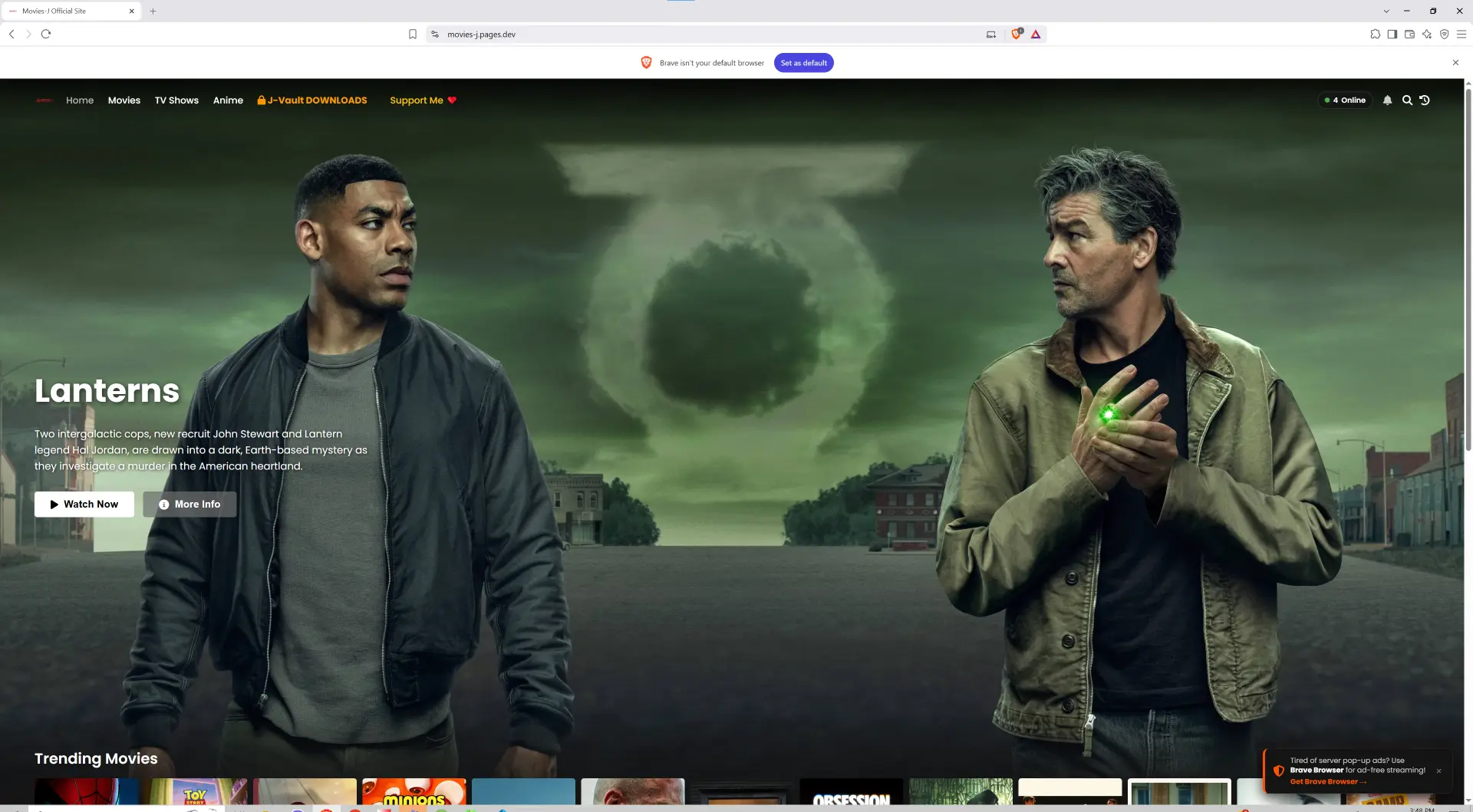Open the site search
1473x812 pixels.
coord(1407,100)
